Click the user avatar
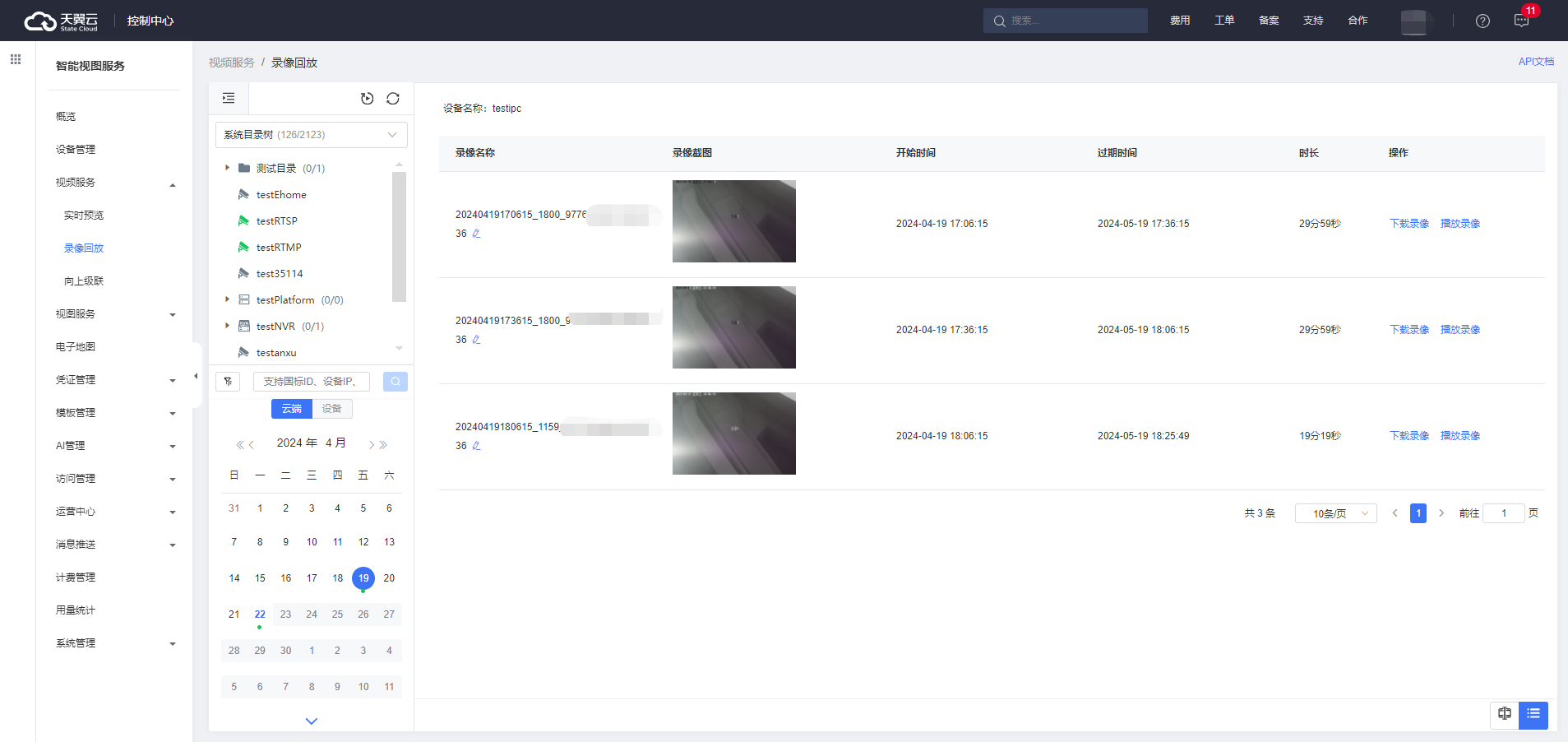 click(x=1413, y=21)
